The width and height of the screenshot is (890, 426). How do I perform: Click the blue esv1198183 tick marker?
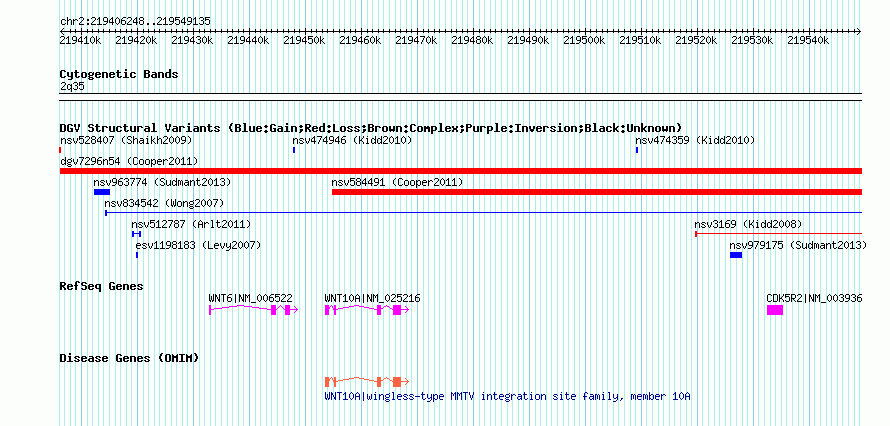click(x=137, y=255)
